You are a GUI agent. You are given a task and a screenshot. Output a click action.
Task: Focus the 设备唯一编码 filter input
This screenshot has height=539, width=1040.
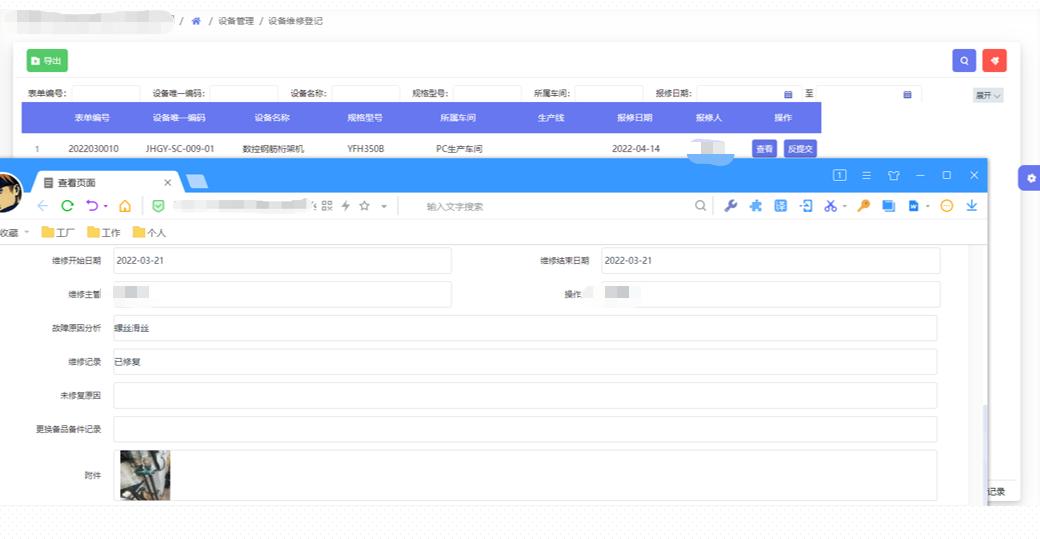pos(243,93)
